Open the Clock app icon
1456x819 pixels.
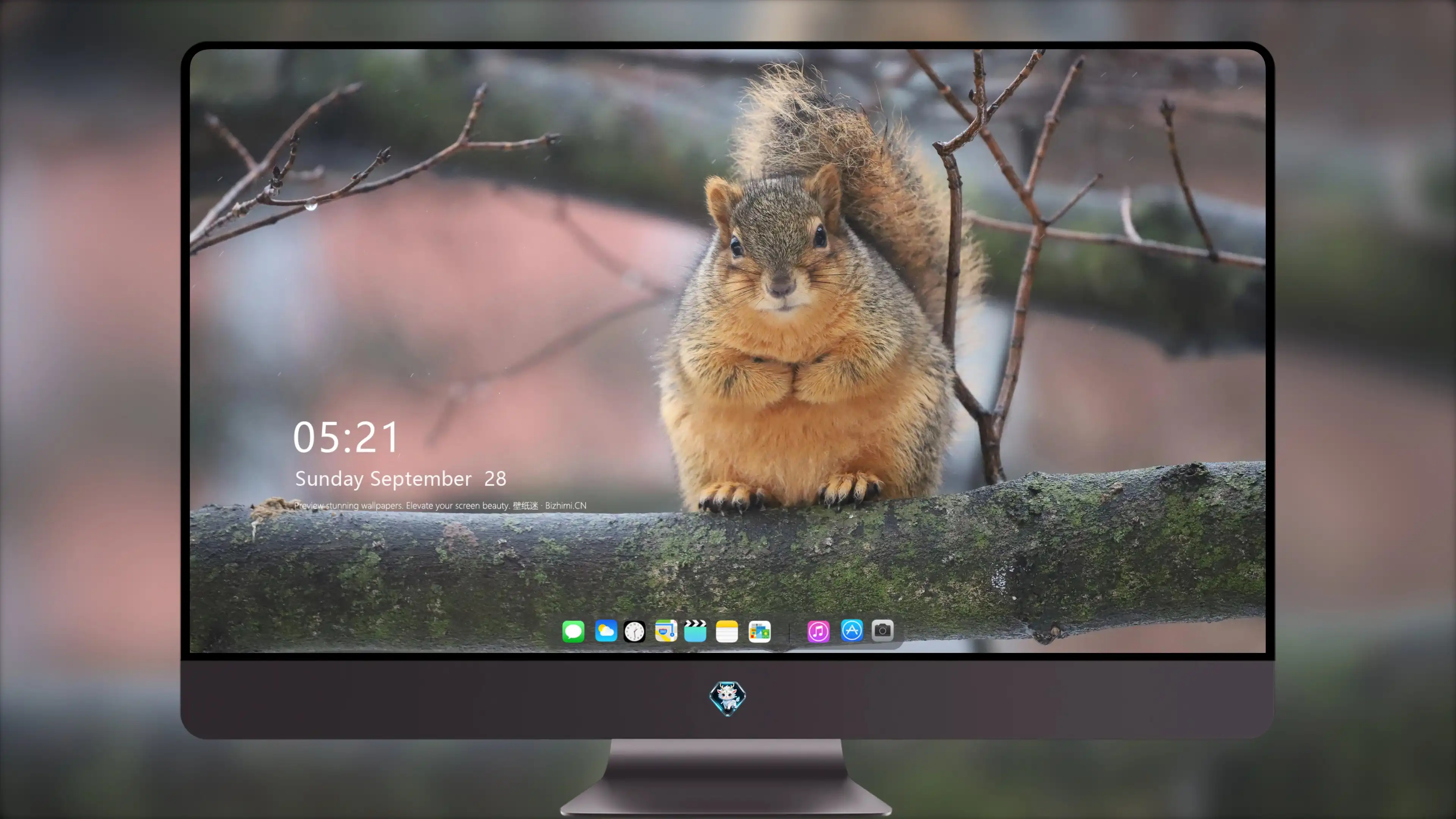point(634,631)
